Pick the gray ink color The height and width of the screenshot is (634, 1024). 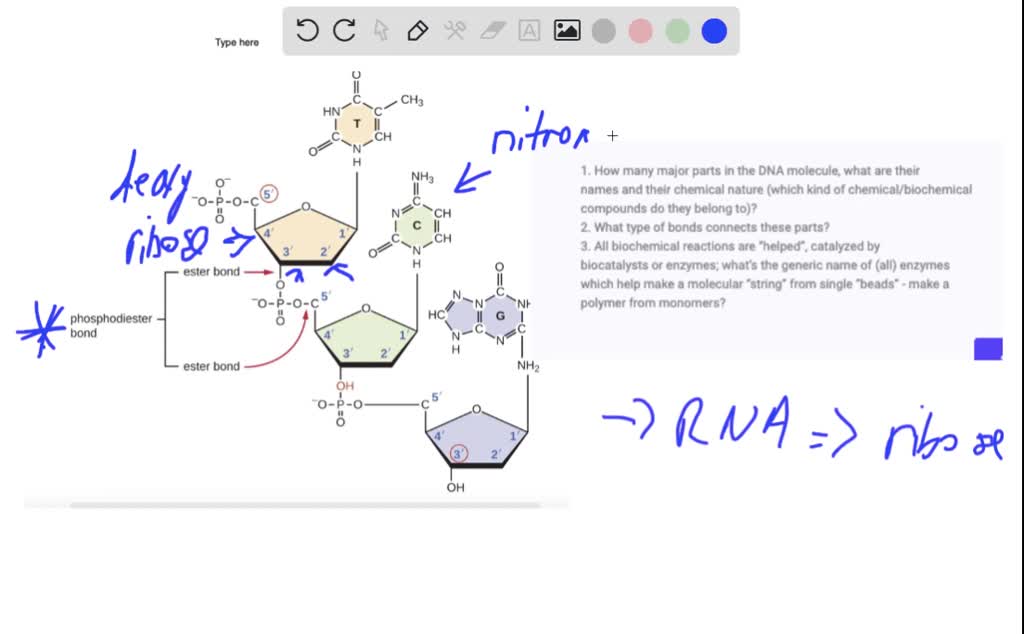[602, 31]
